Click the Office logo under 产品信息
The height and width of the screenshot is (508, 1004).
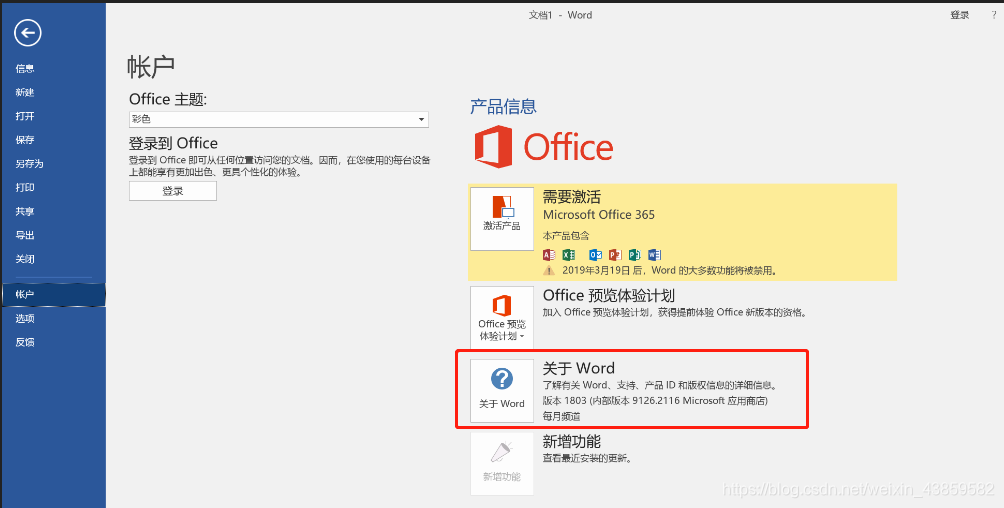tap(544, 147)
